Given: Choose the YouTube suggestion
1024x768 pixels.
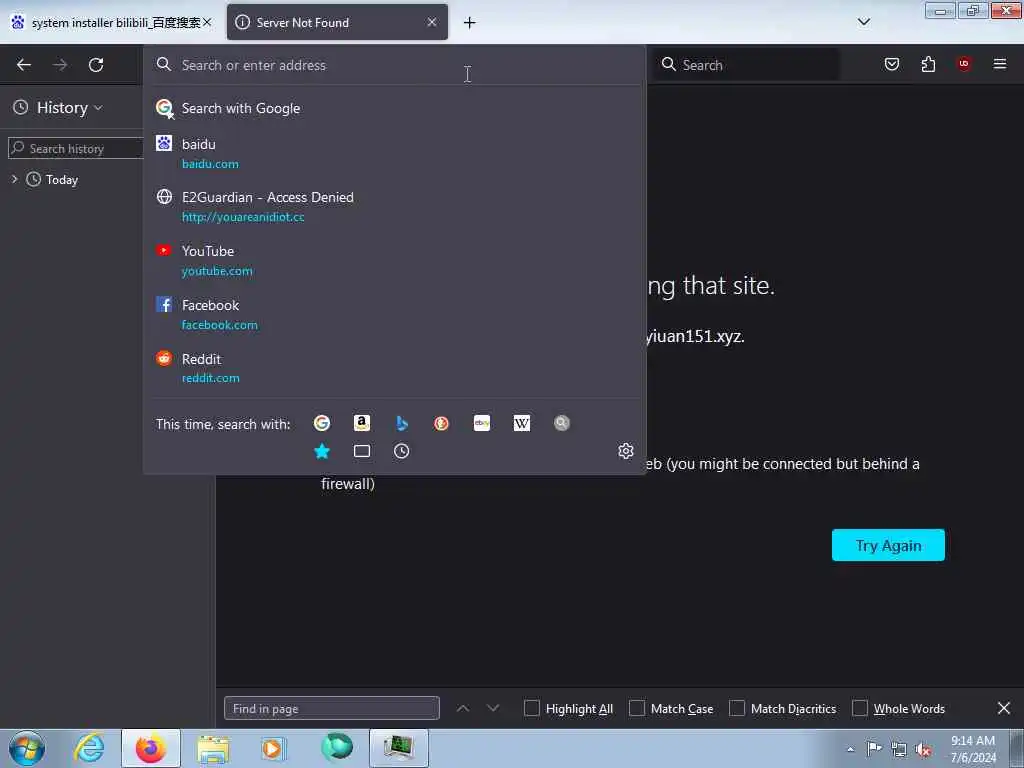Looking at the screenshot, I should click(x=394, y=261).
